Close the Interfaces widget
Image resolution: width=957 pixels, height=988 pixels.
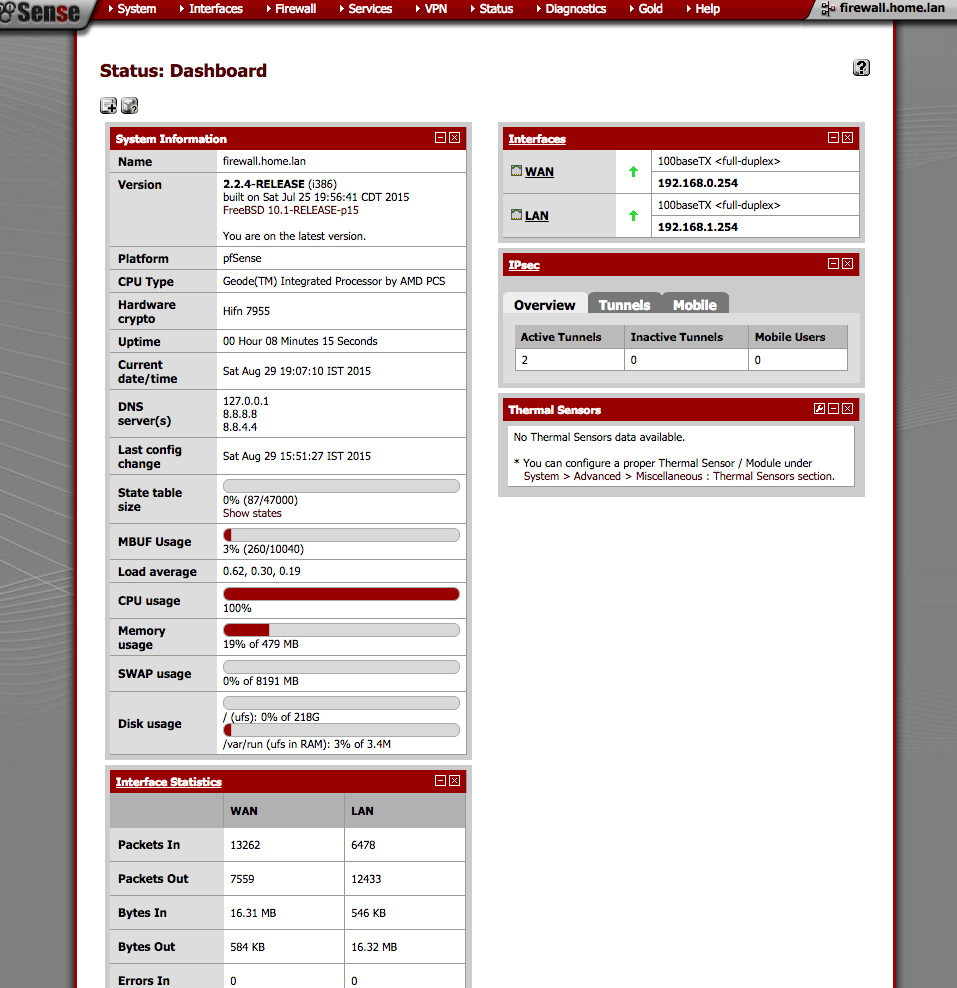[x=847, y=138]
